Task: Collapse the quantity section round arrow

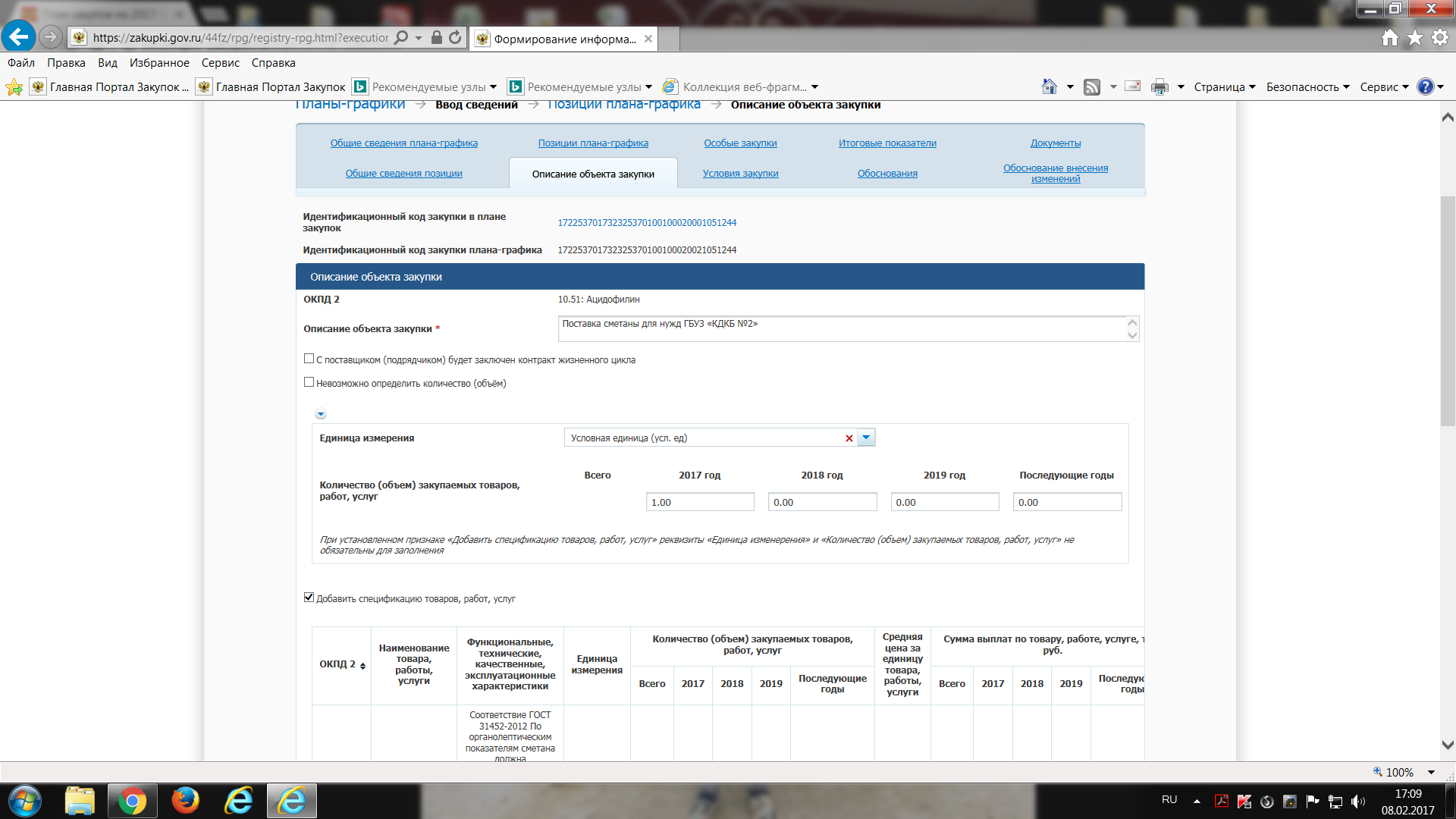Action: 321,414
